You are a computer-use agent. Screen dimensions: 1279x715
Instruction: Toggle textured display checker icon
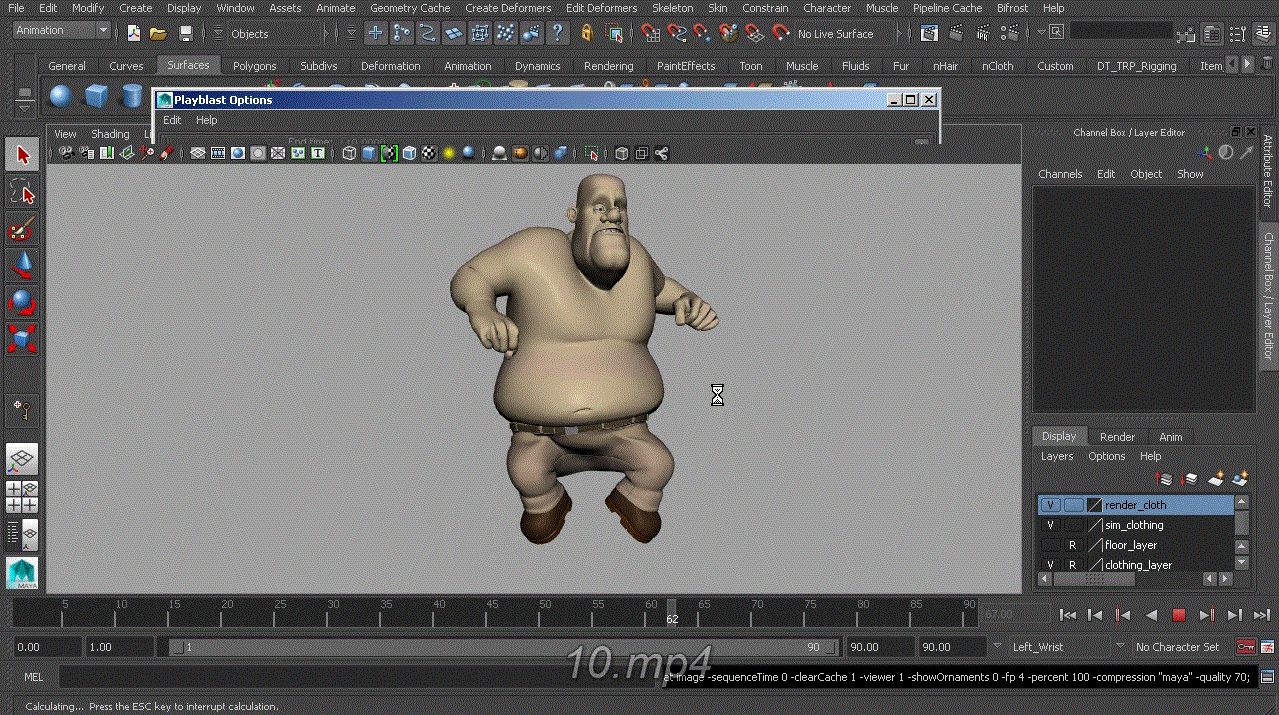(429, 153)
